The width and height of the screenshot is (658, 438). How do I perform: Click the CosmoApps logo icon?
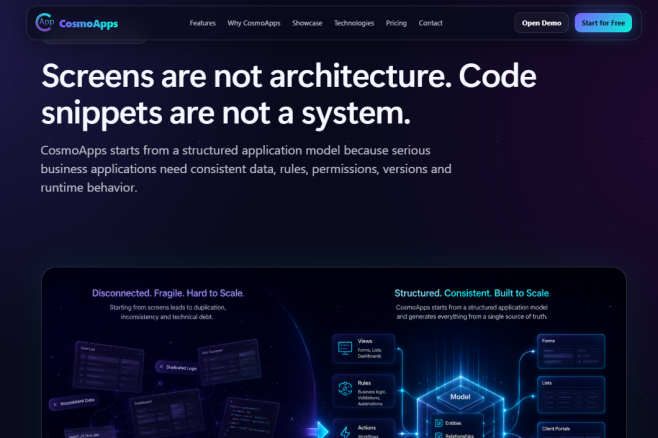44,22
